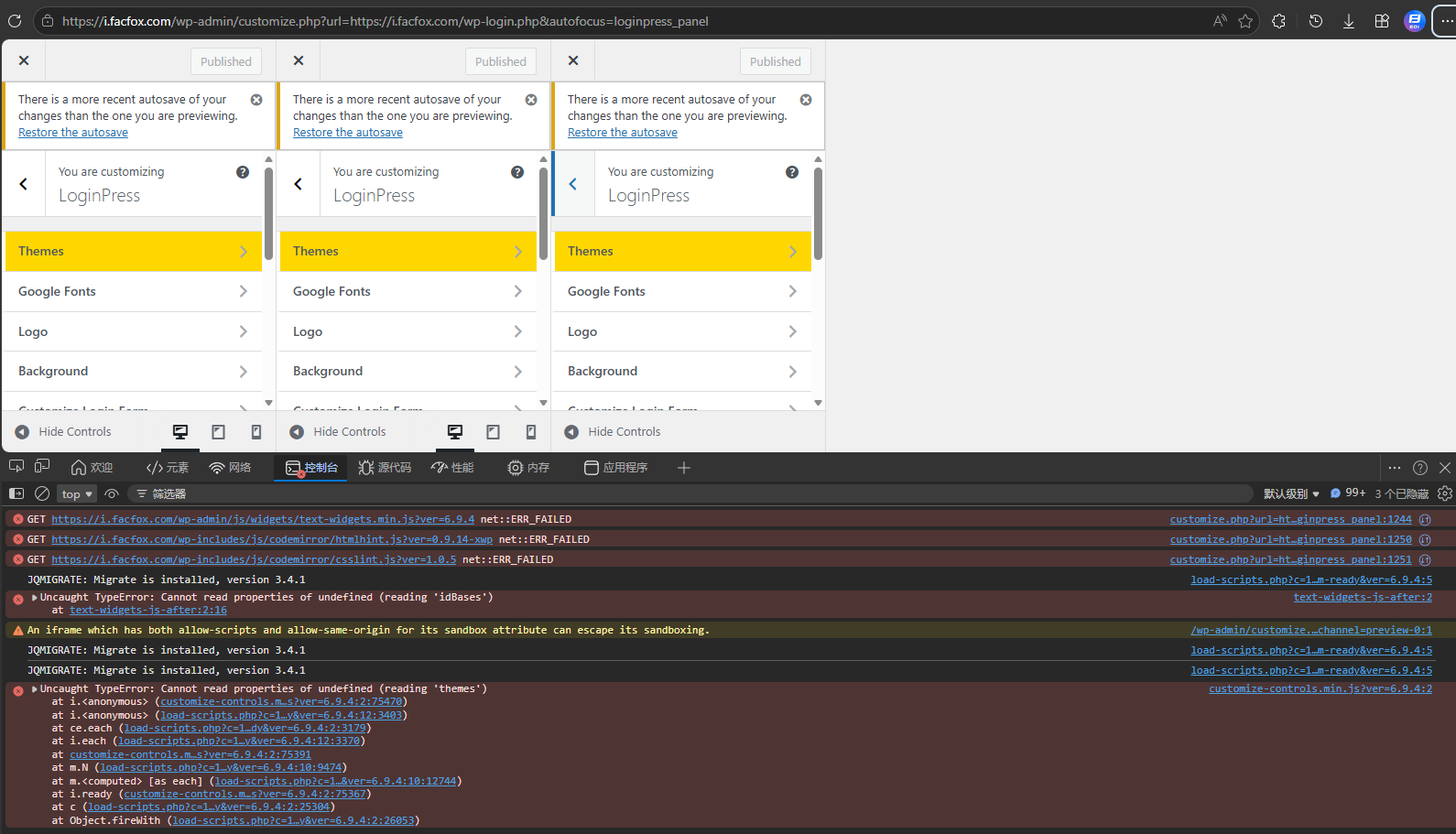Add more tools with the DevTools plus icon
This screenshot has height=834, width=1456.
[x=684, y=468]
